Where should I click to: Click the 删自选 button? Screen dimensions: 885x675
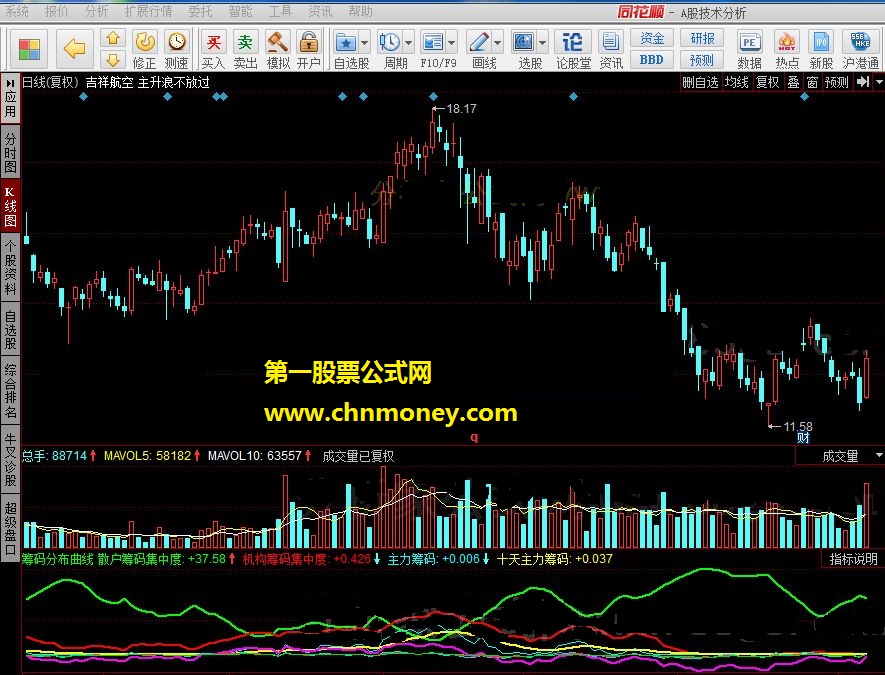coord(700,82)
